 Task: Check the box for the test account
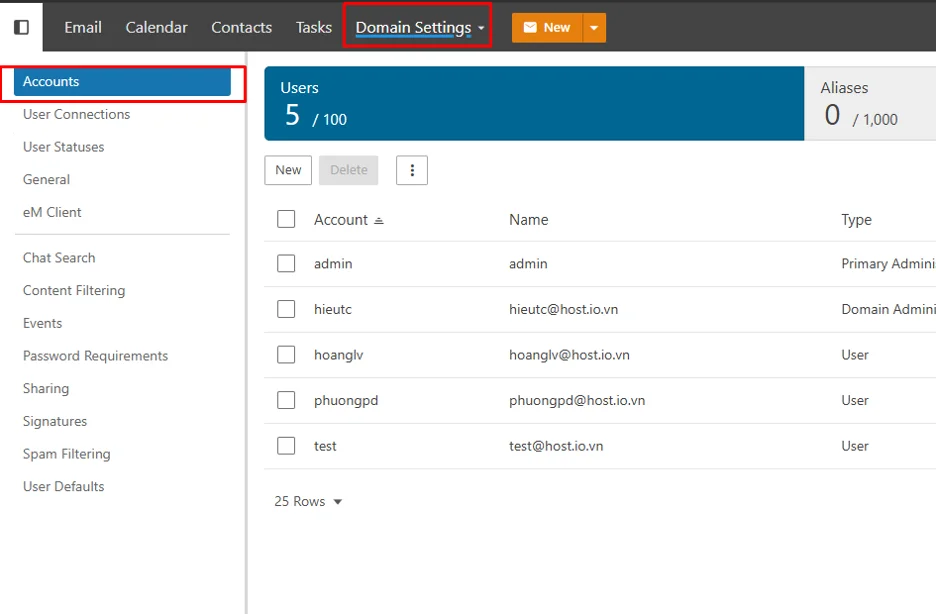[x=286, y=446]
